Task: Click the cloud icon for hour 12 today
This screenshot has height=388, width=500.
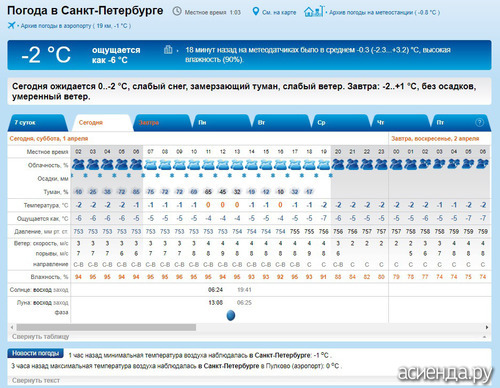Action: (223, 165)
